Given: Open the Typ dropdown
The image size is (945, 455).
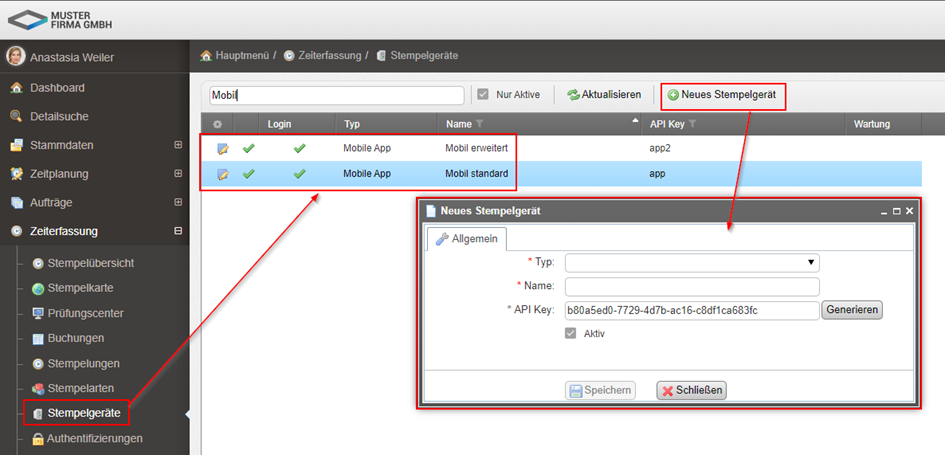Looking at the screenshot, I should [692, 263].
